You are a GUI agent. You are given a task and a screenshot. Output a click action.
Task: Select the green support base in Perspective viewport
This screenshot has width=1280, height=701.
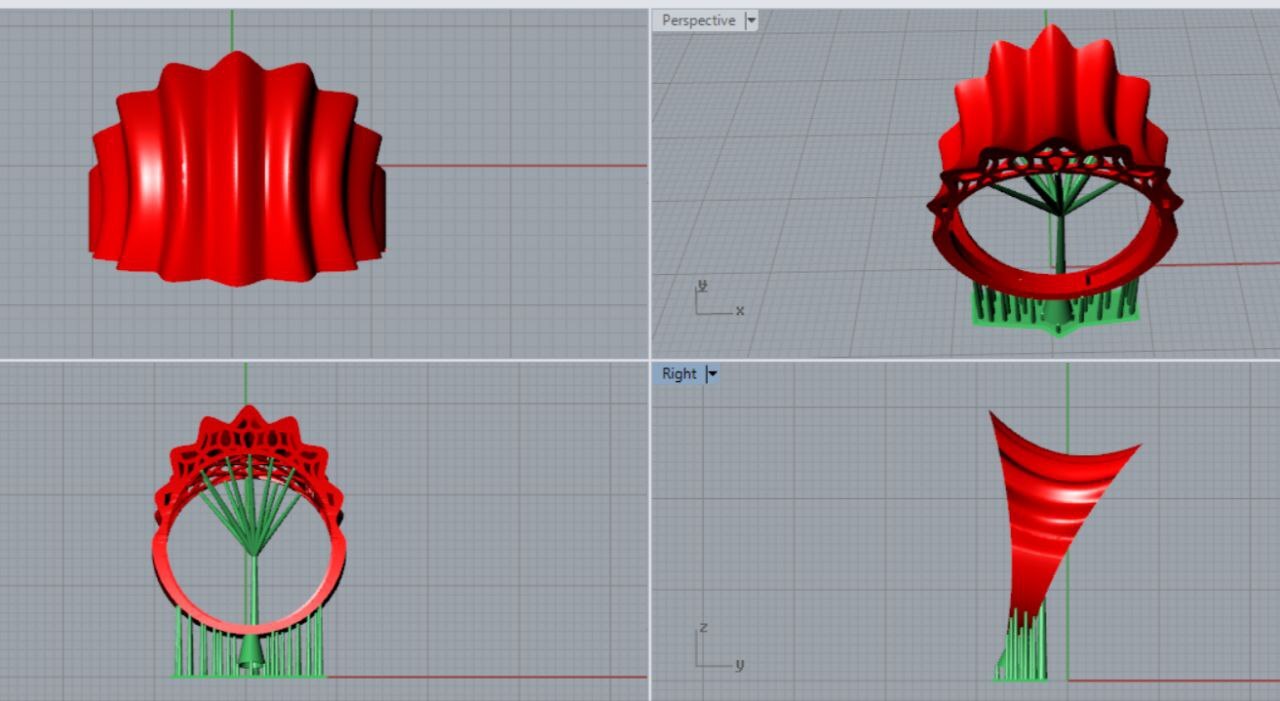[1055, 308]
